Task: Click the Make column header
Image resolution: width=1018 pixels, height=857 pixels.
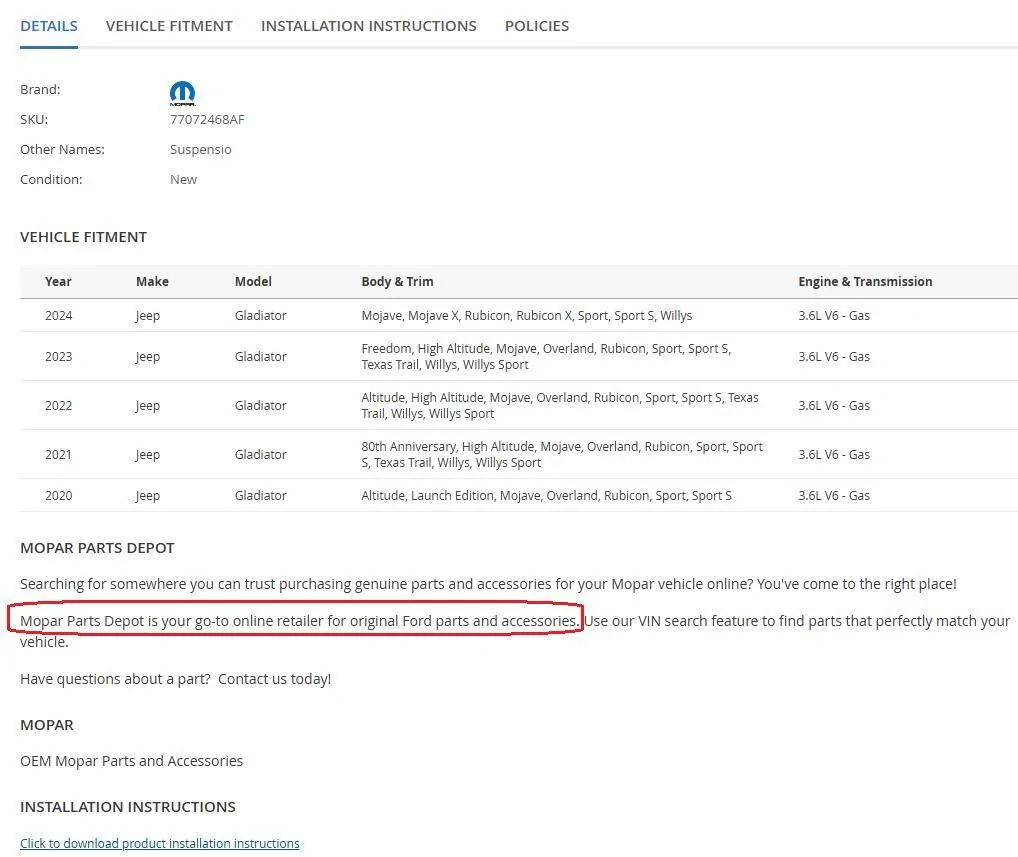Action: [x=153, y=281]
